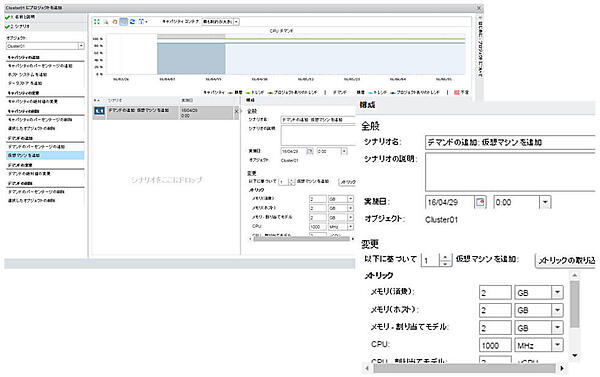Select デマンドの絶対値の変更 scenario
This screenshot has width=600, height=377.
click(29, 174)
